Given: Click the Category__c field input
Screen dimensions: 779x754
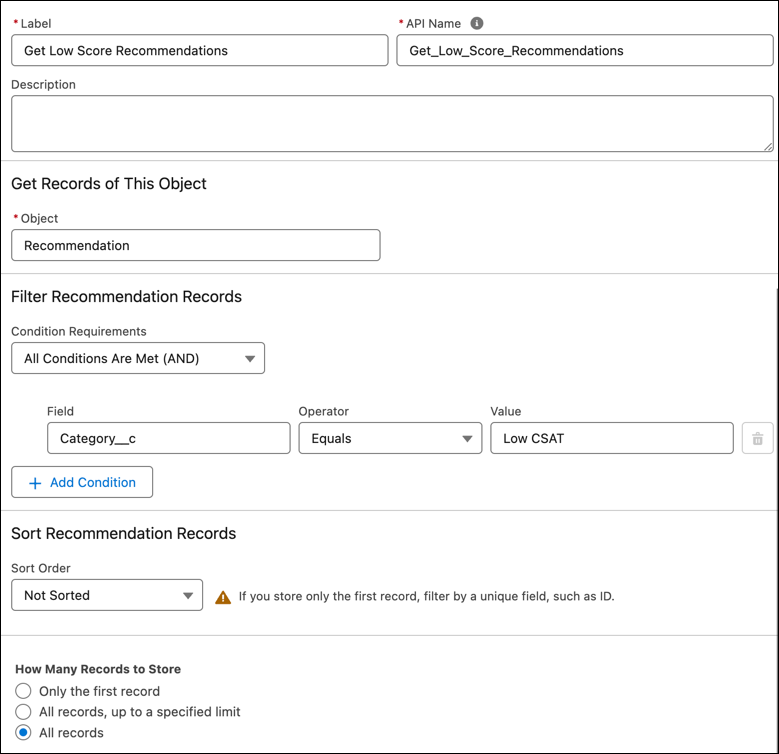Looking at the screenshot, I should (x=168, y=438).
